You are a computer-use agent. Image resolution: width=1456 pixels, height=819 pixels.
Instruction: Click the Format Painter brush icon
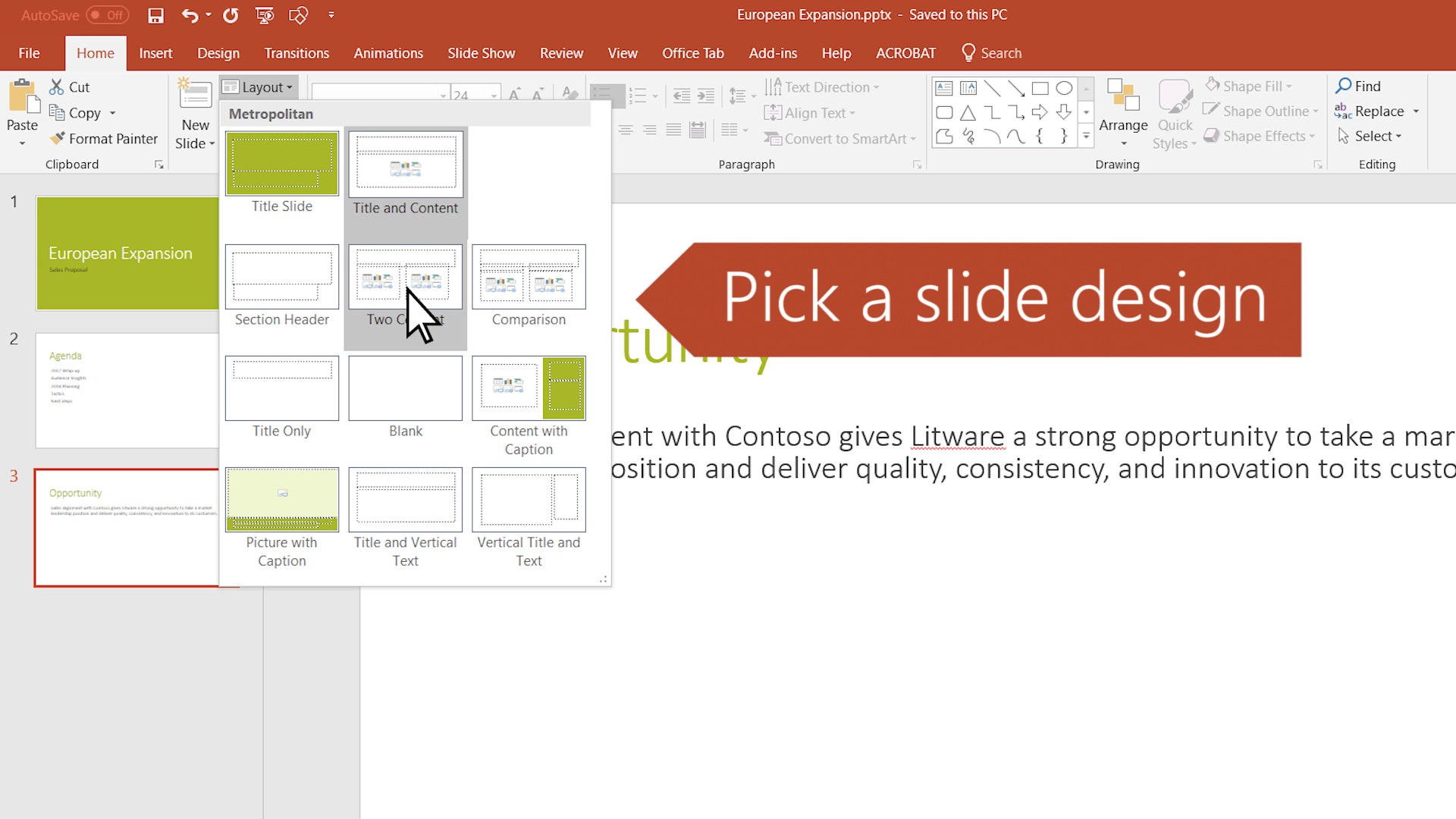pyautogui.click(x=57, y=139)
